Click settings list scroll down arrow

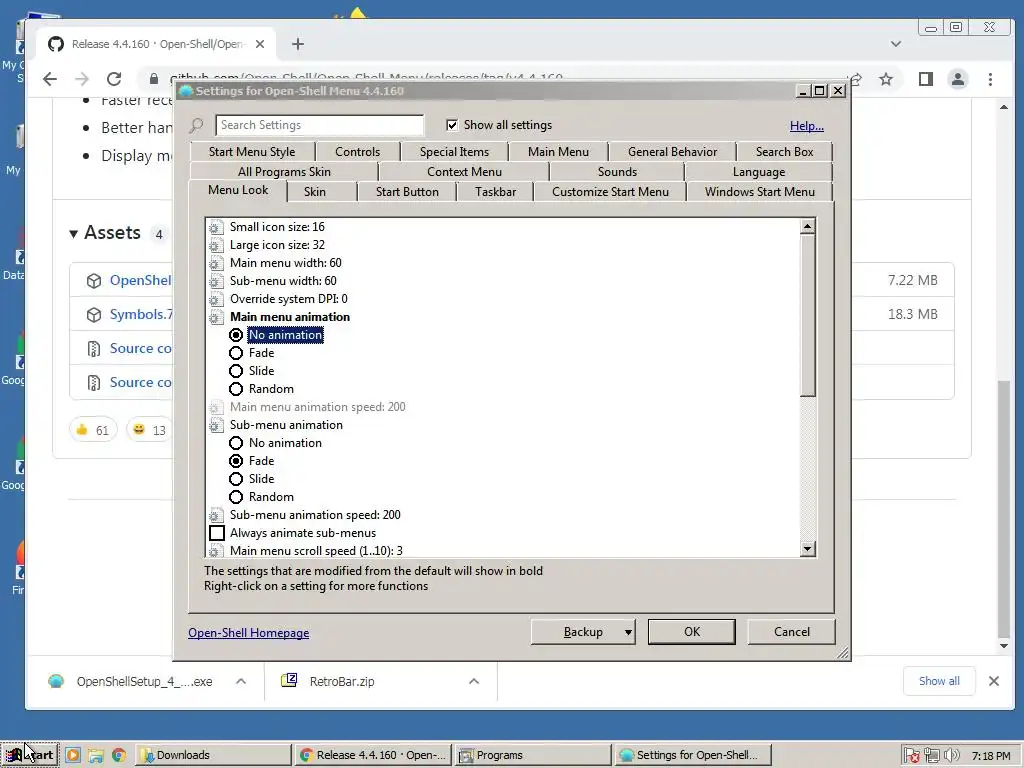(808, 549)
